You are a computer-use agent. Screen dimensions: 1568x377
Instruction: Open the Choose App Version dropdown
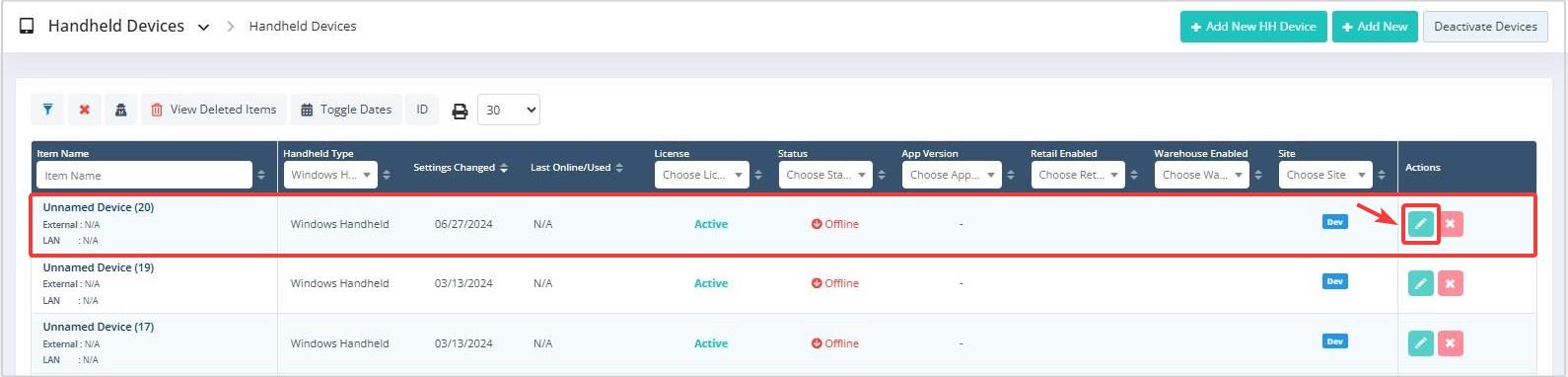click(x=951, y=175)
